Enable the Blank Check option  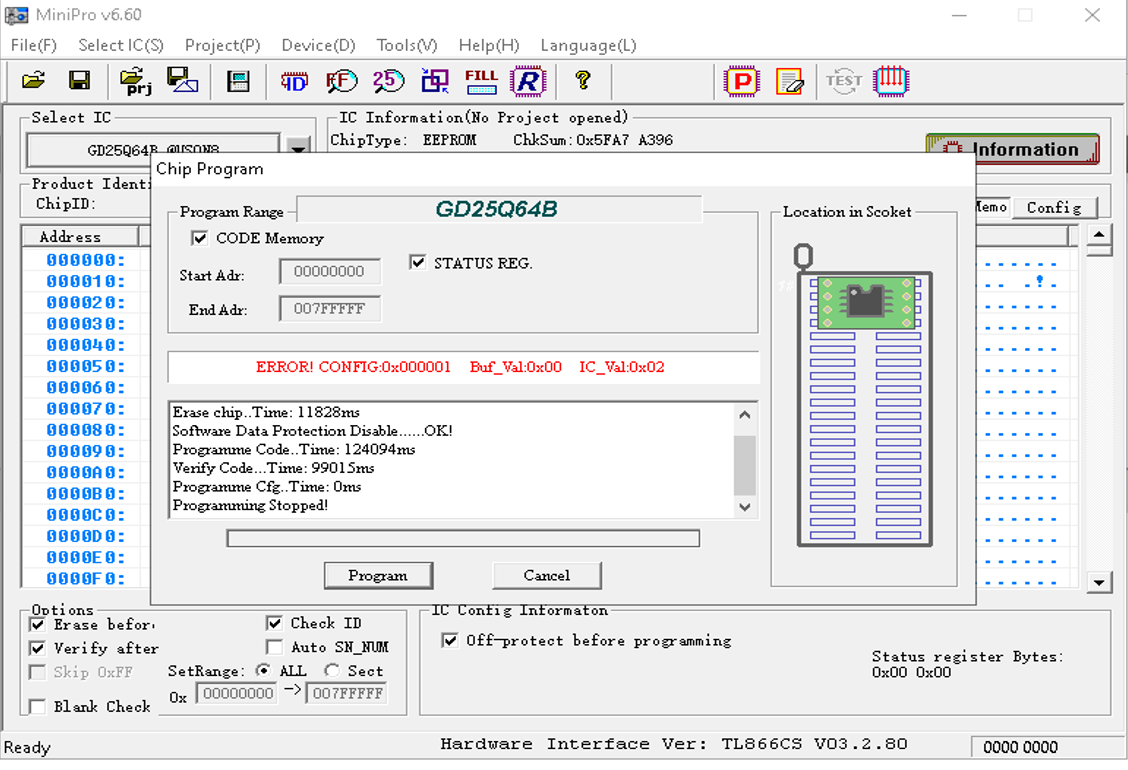pyautogui.click(x=38, y=707)
